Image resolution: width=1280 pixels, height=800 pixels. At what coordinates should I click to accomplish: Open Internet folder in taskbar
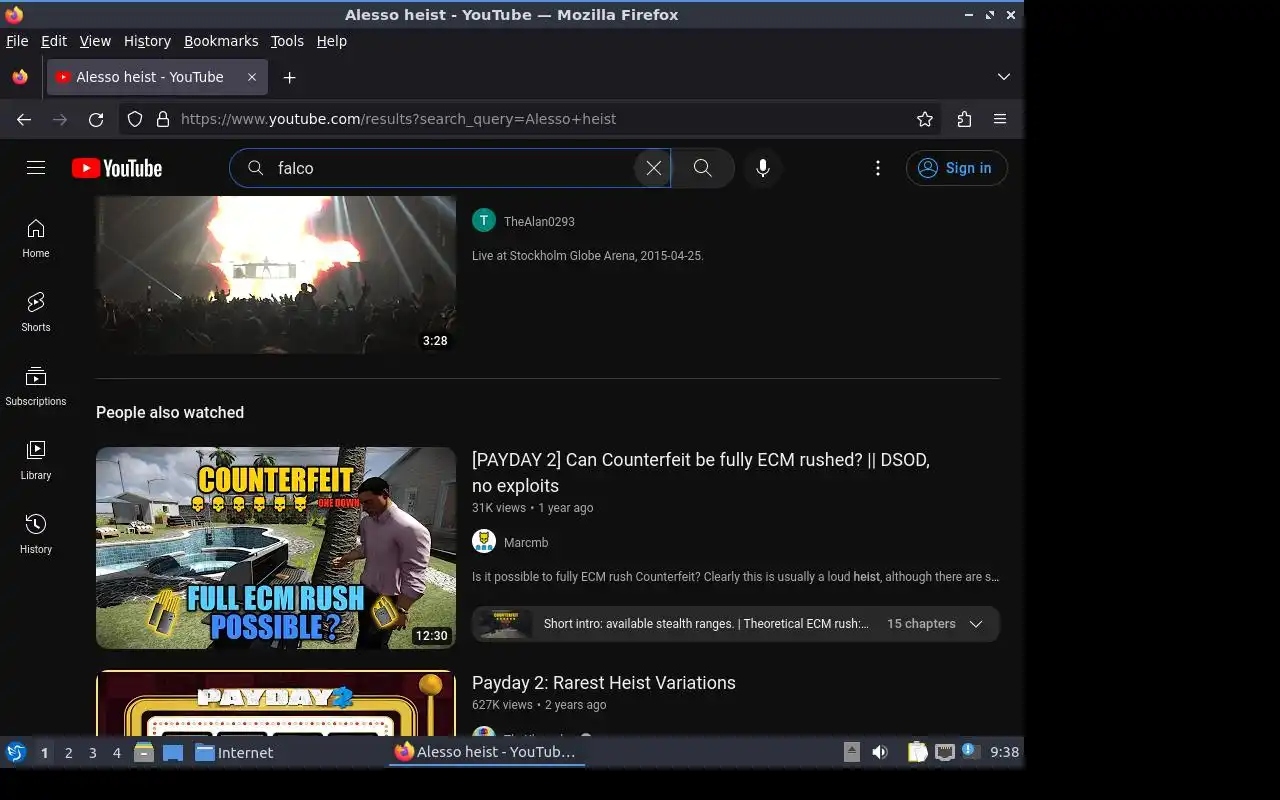click(234, 753)
